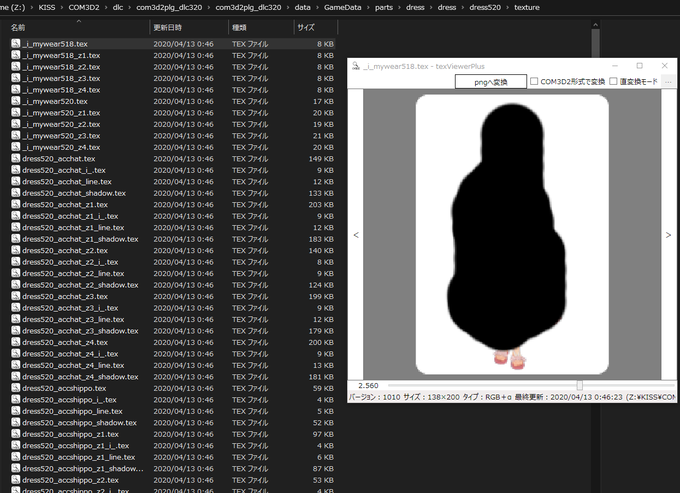The height and width of the screenshot is (493, 680).
Task: Click the file icon of dress520_accshippo.tex
Action: (x=16, y=388)
